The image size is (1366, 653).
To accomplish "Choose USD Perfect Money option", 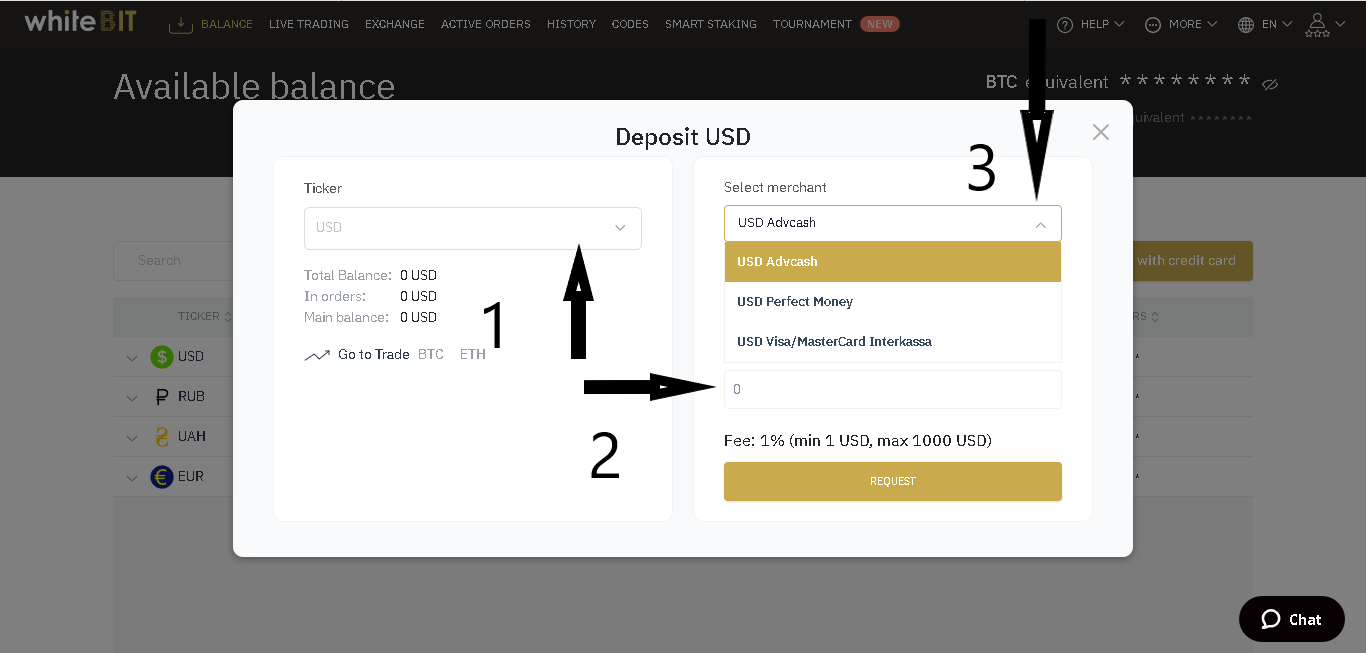I will (893, 302).
